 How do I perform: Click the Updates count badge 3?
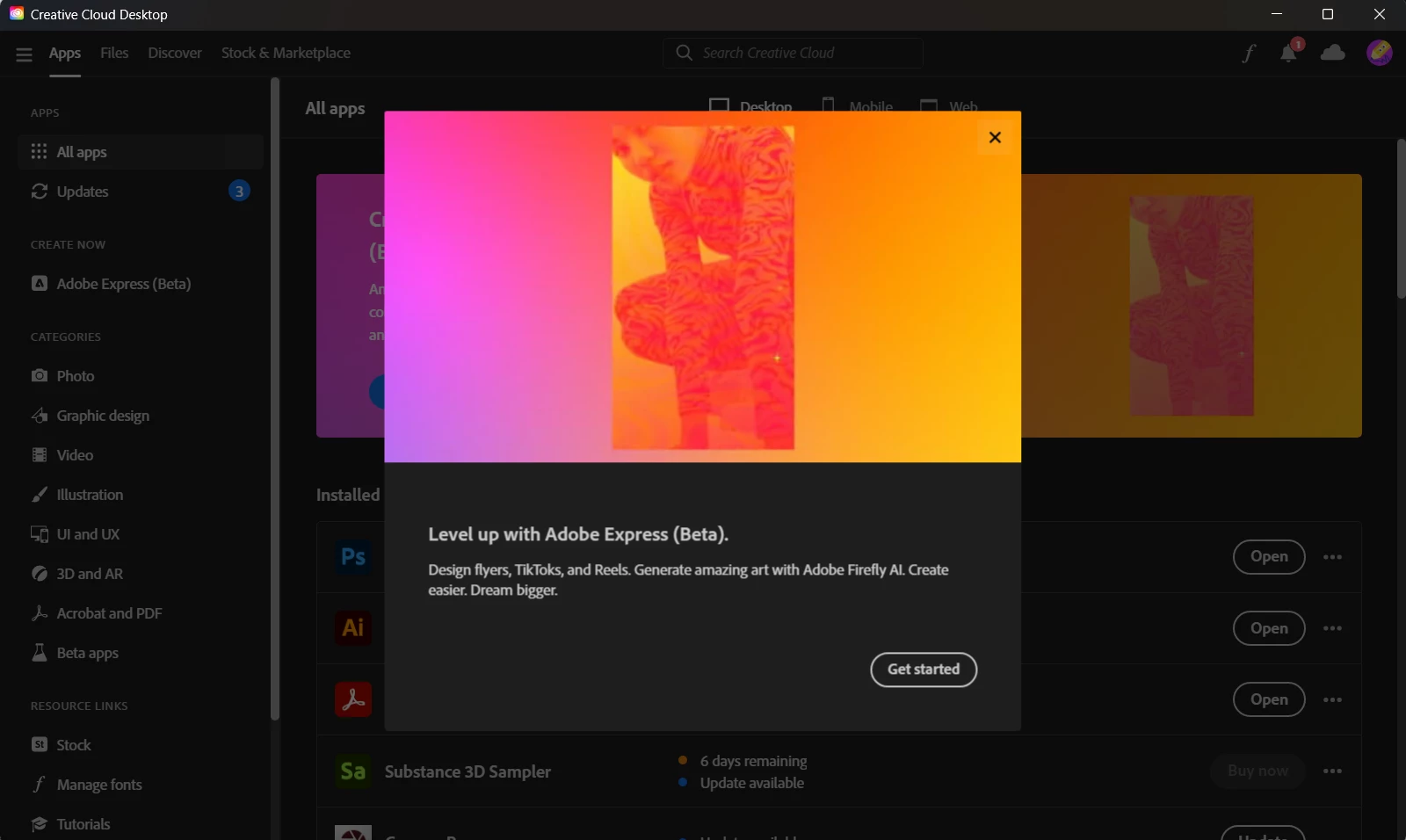[x=239, y=192]
